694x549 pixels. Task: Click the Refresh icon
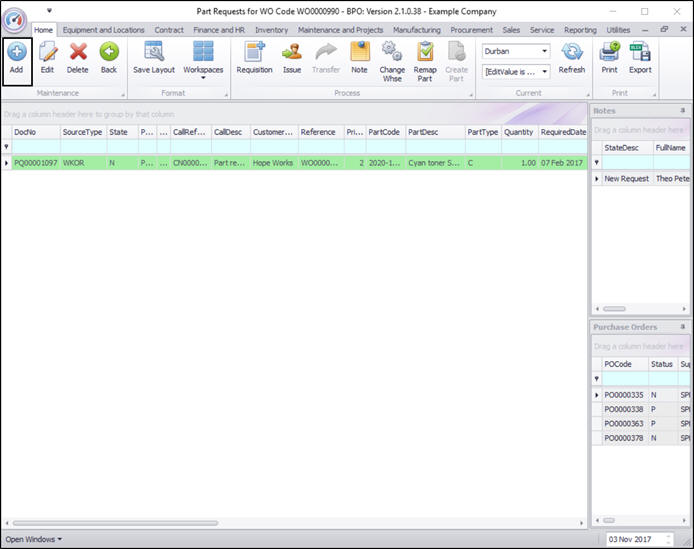point(572,52)
